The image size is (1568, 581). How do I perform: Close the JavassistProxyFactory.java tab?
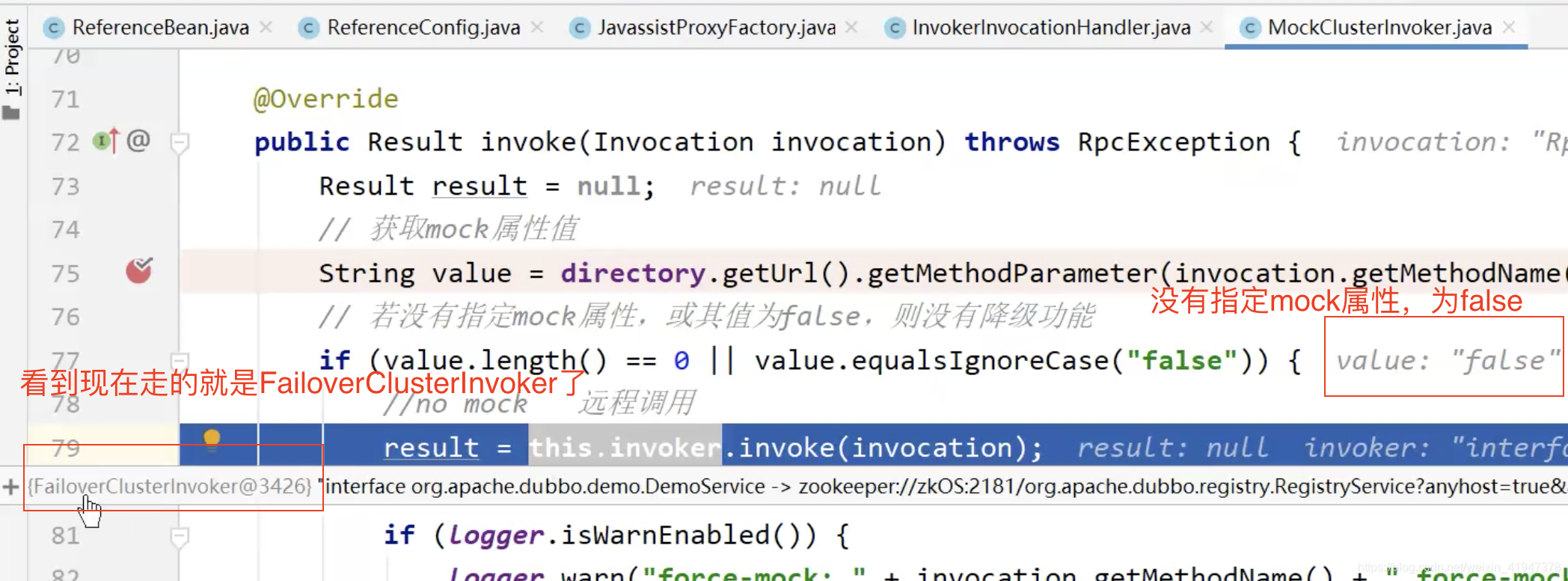(851, 28)
